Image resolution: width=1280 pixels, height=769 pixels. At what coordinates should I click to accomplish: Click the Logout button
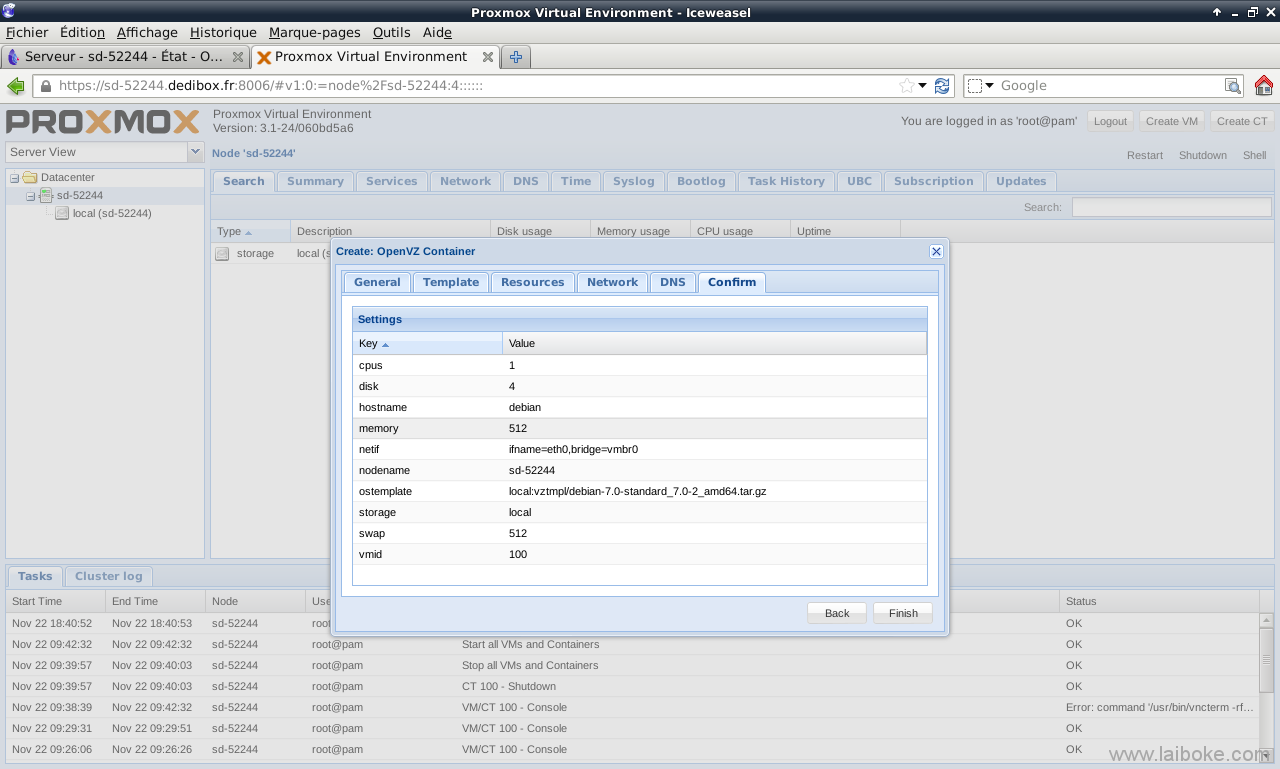click(1110, 121)
